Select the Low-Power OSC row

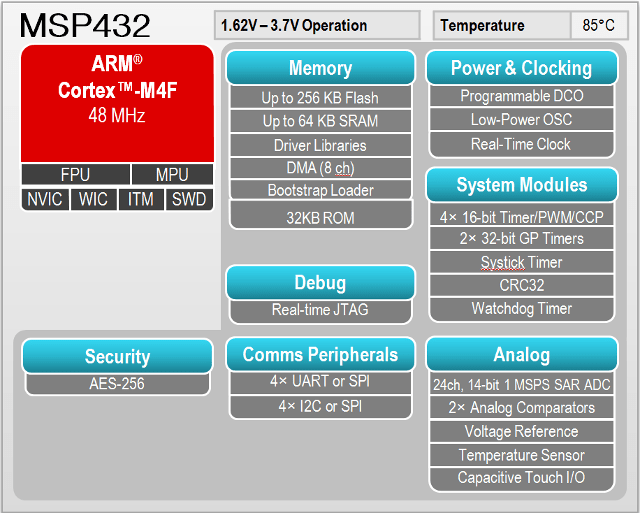[x=522, y=120]
